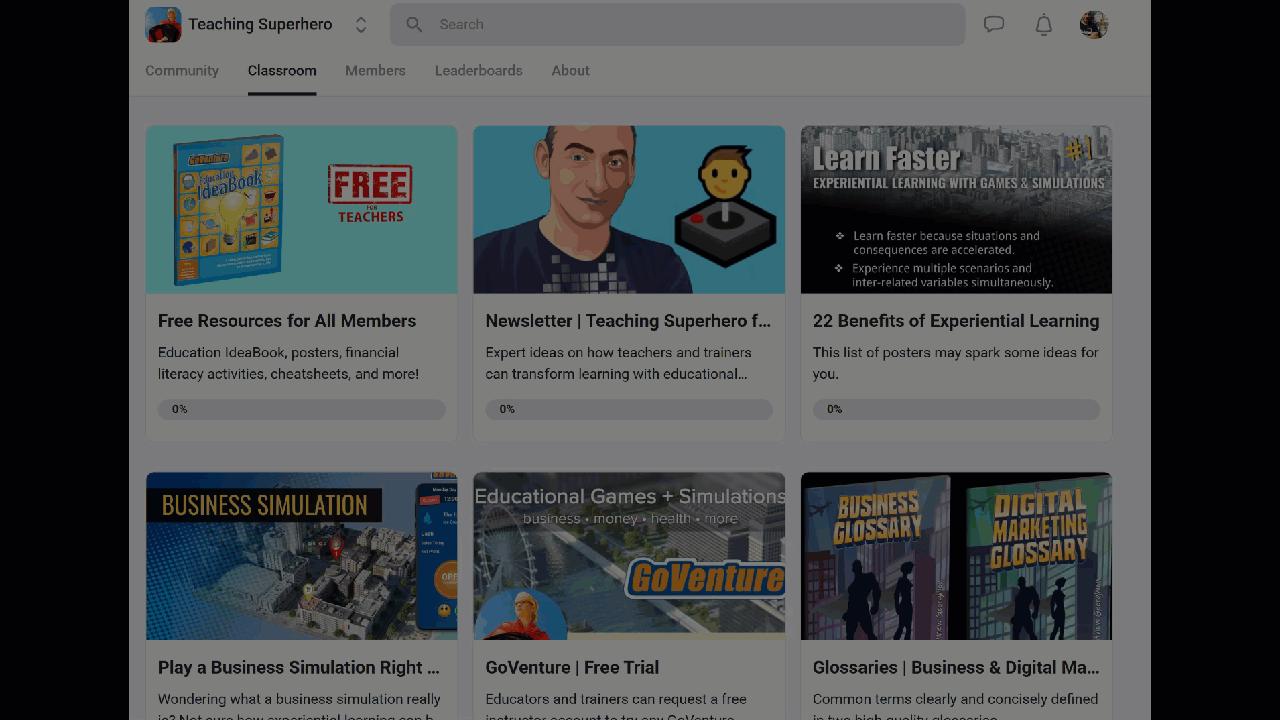The image size is (1280, 720).
Task: Click 'This list of posters' description
Action: pos(956,363)
